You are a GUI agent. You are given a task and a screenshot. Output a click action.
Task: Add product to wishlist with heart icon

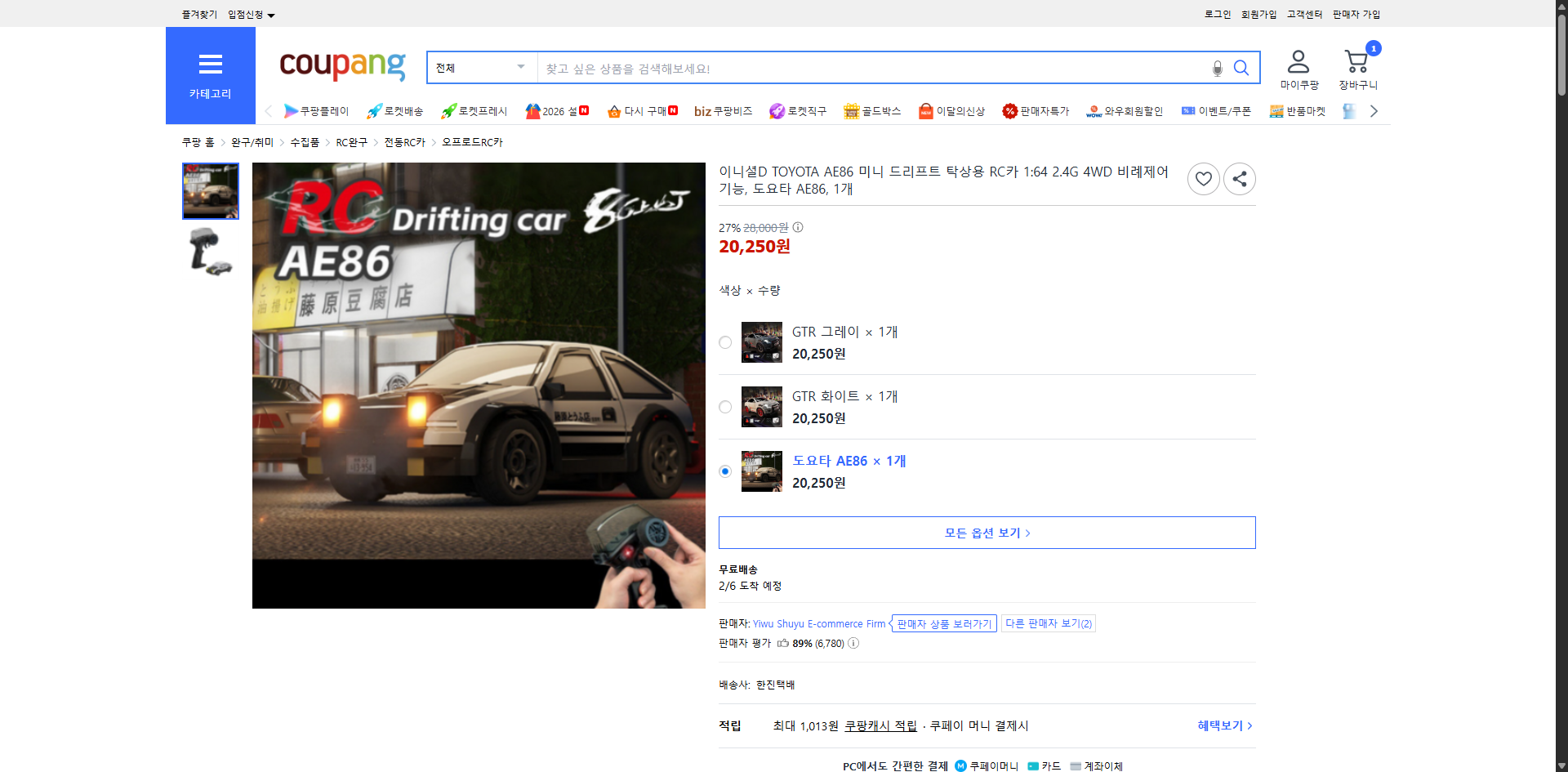(1204, 178)
